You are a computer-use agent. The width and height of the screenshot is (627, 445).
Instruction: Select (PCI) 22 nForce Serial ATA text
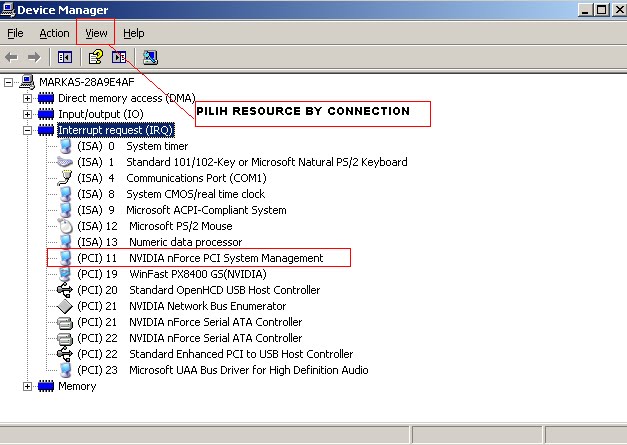point(190,338)
